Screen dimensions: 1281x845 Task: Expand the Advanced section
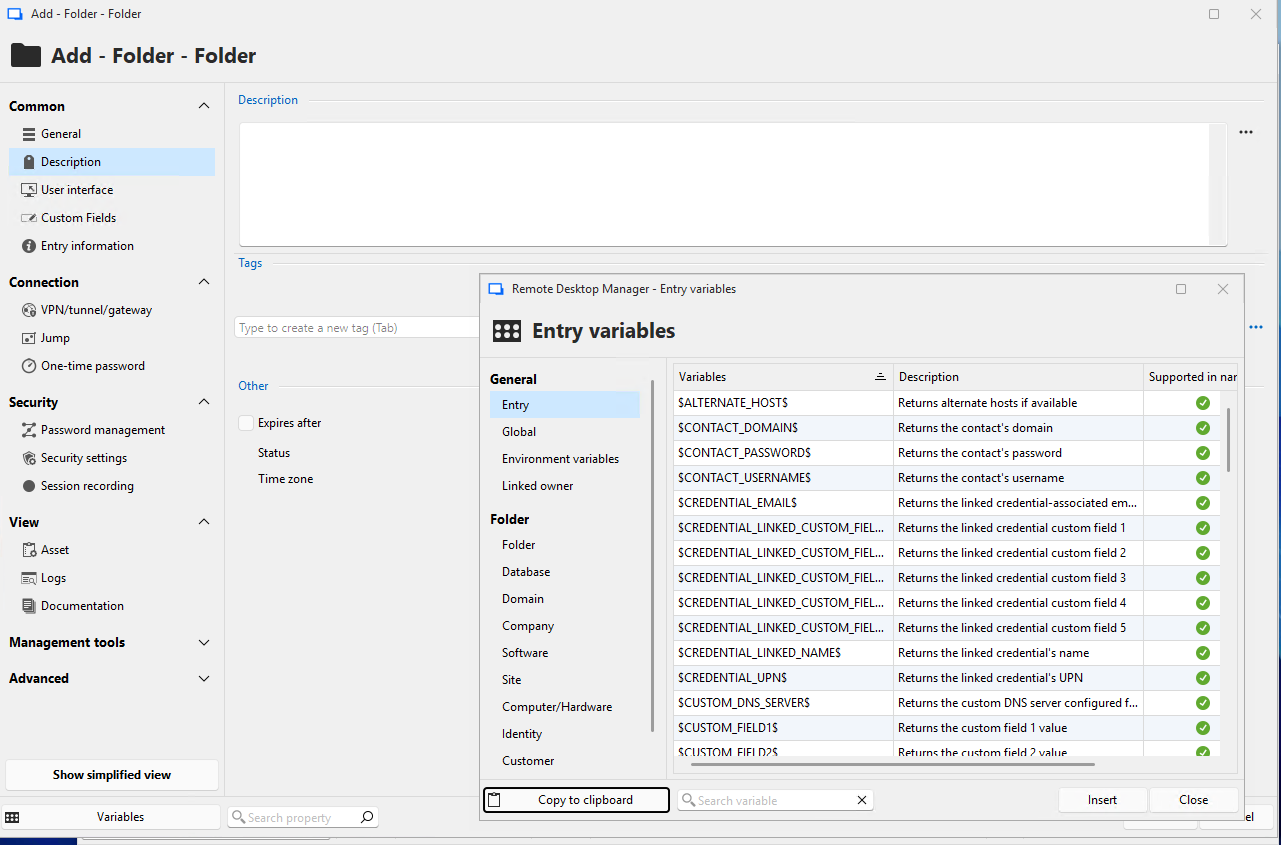[x=204, y=678]
